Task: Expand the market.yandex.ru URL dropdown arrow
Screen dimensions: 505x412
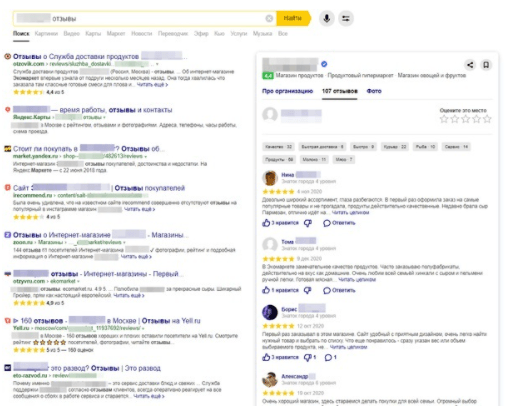Action: pyautogui.click(x=146, y=156)
